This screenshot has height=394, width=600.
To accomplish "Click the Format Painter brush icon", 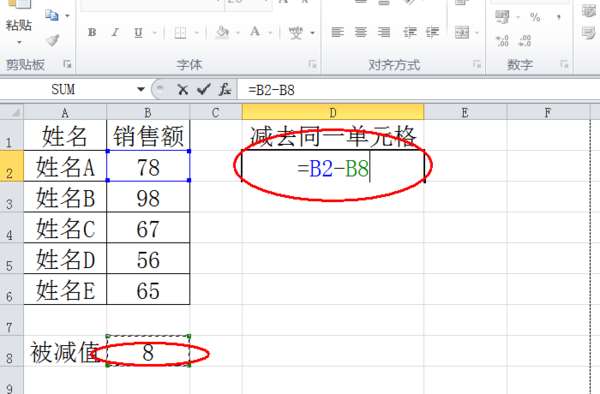I will 52,40.
